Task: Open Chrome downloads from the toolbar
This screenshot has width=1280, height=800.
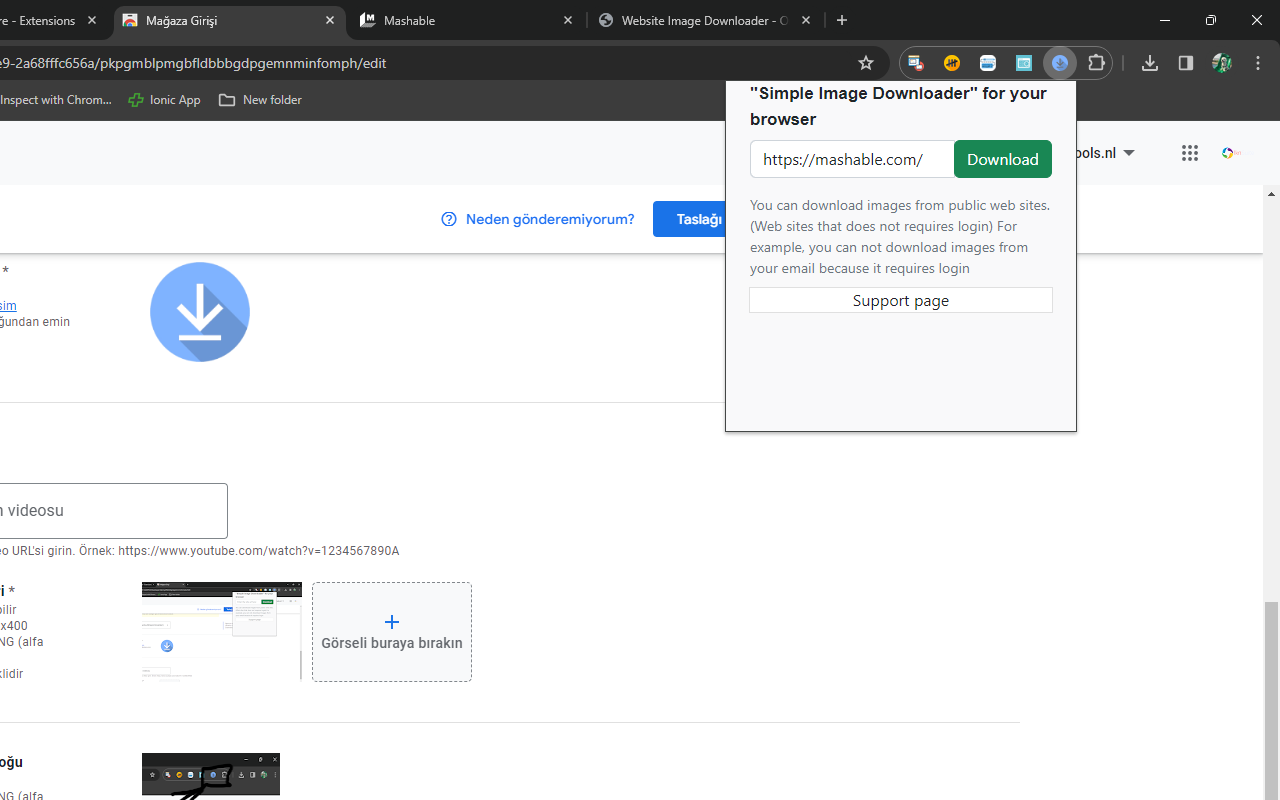Action: point(1149,62)
